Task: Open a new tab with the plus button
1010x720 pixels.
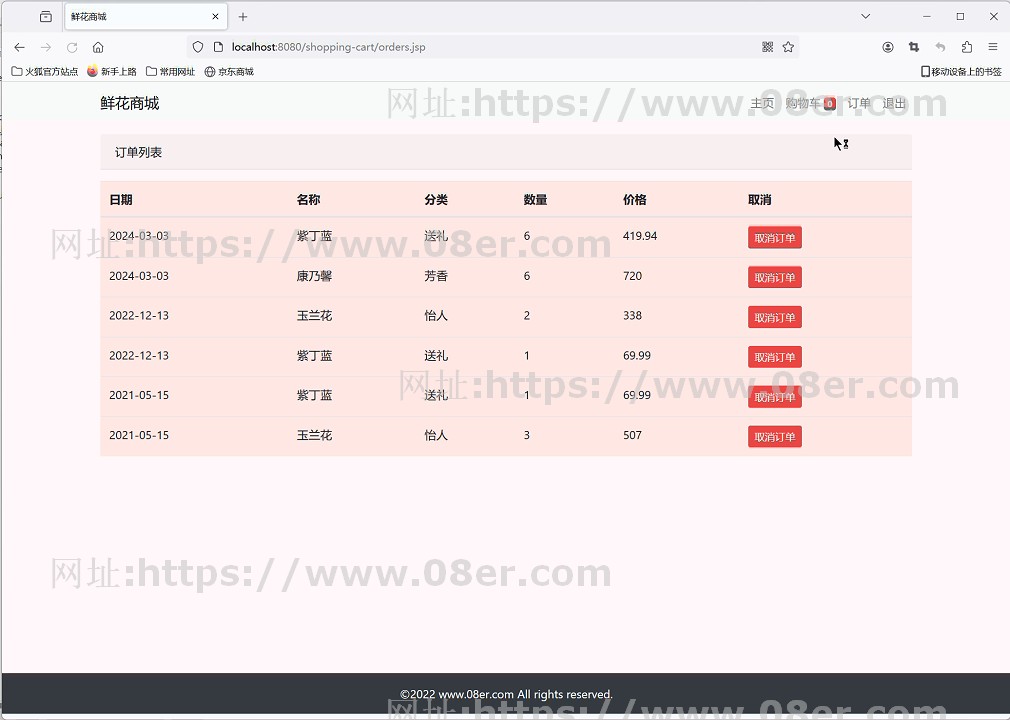Action: (x=243, y=17)
